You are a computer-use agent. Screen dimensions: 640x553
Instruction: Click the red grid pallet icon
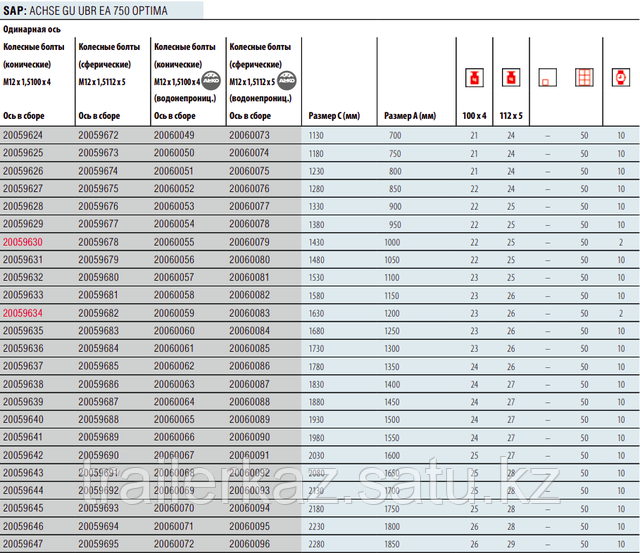[584, 77]
